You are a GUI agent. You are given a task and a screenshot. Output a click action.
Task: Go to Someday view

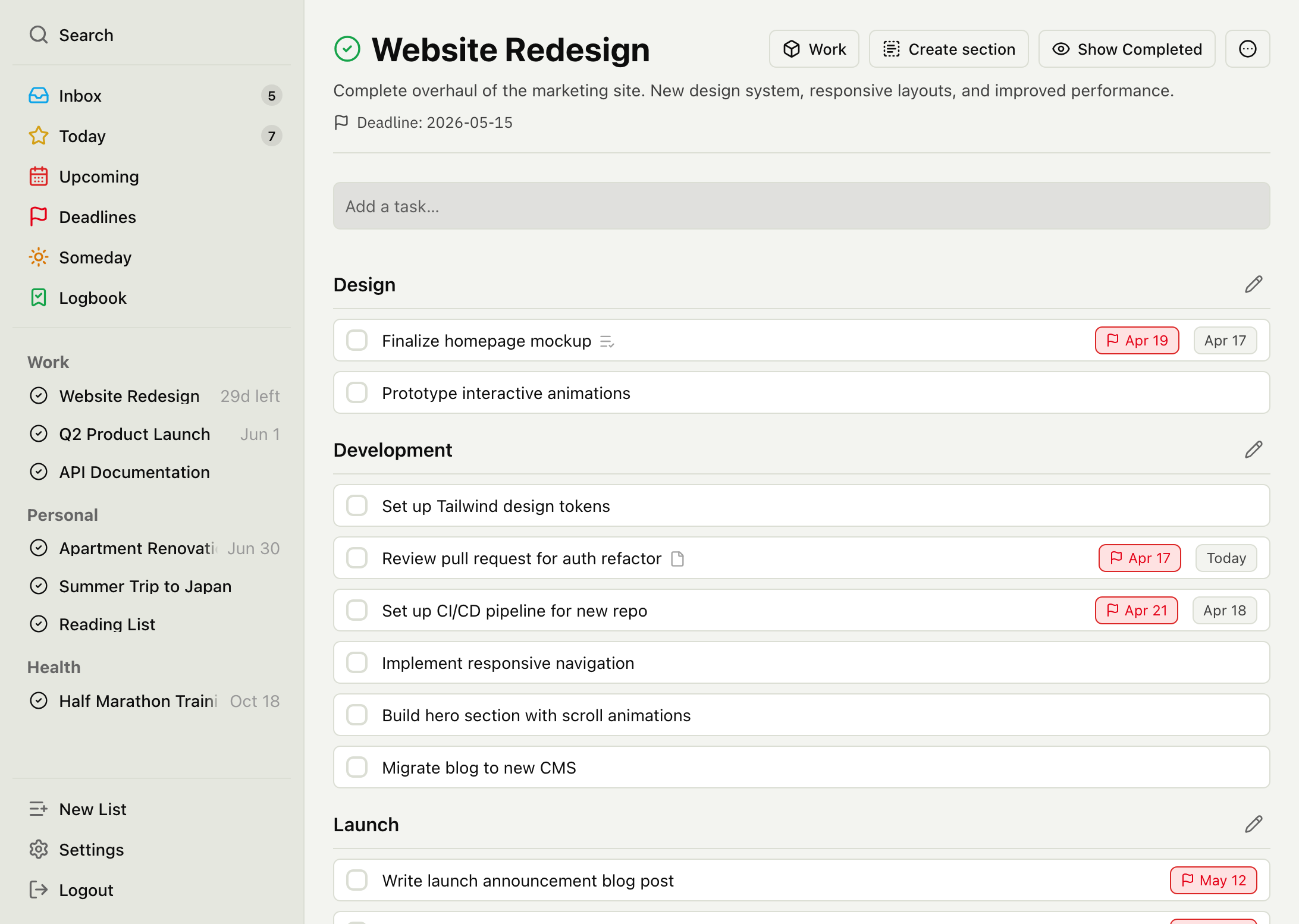coord(152,257)
